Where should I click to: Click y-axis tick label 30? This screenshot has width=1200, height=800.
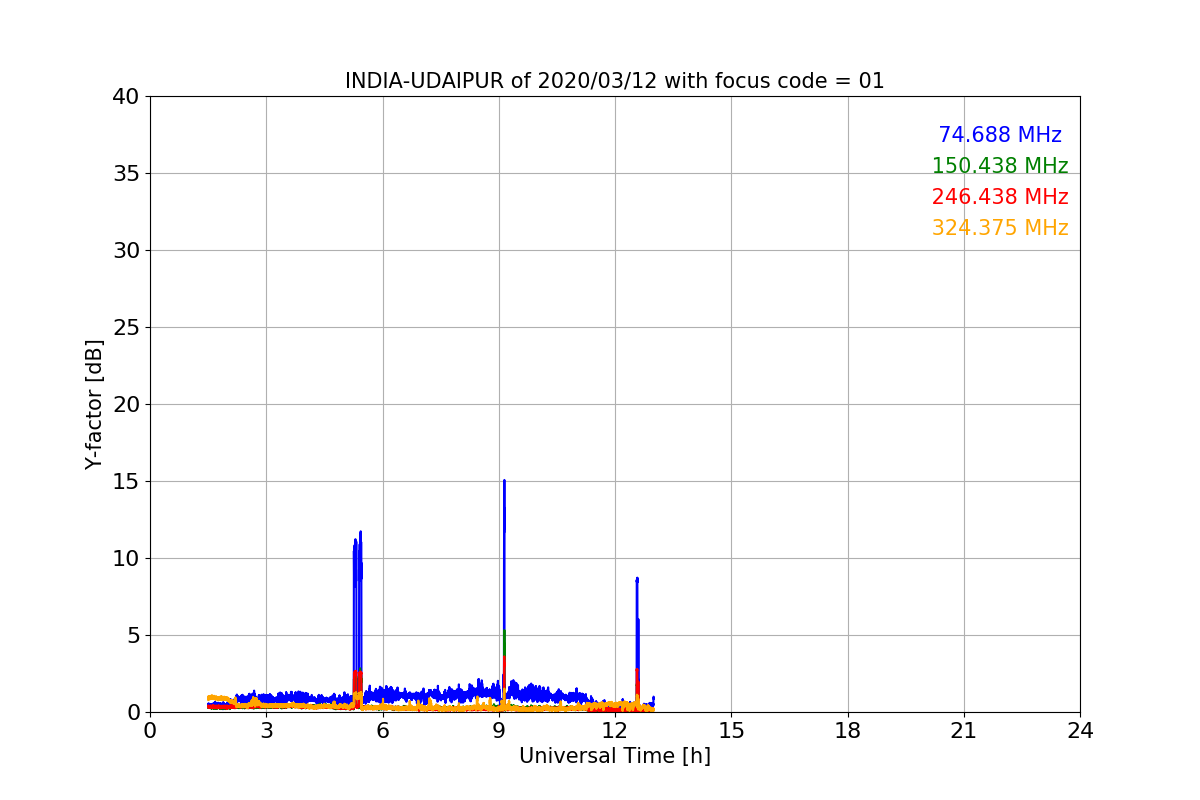tap(125, 251)
